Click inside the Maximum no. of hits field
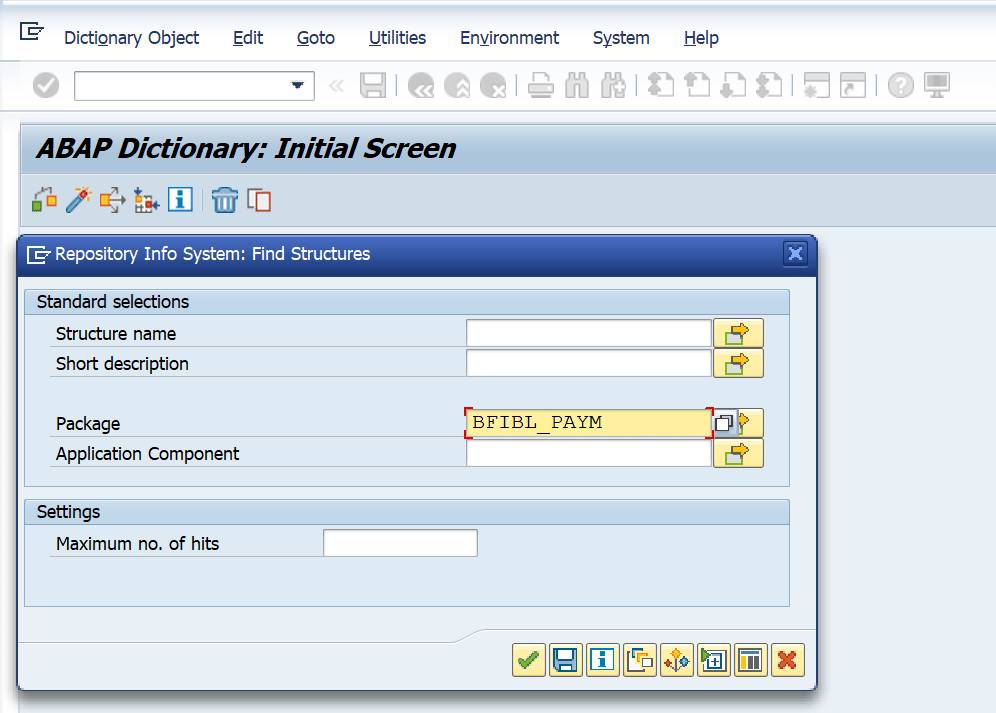The width and height of the screenshot is (996, 713). [x=399, y=542]
